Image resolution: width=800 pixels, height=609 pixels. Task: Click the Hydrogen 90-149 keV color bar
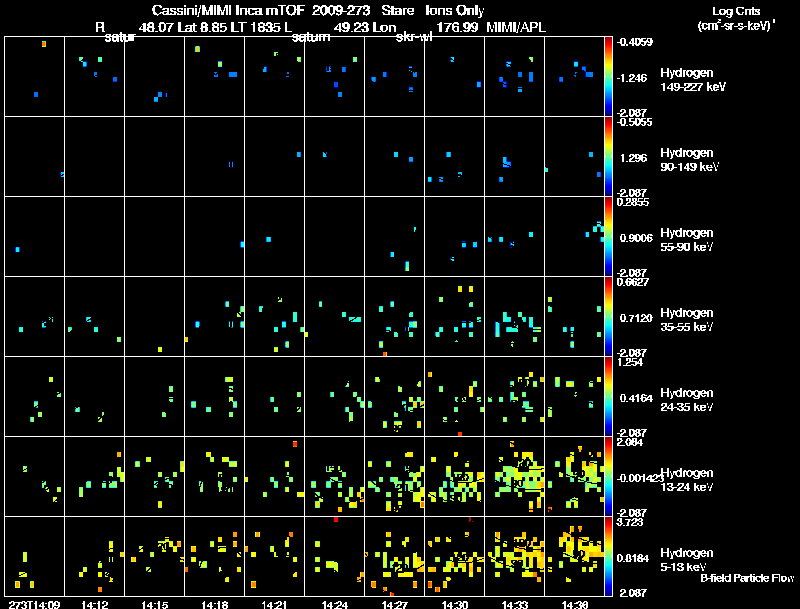608,157
